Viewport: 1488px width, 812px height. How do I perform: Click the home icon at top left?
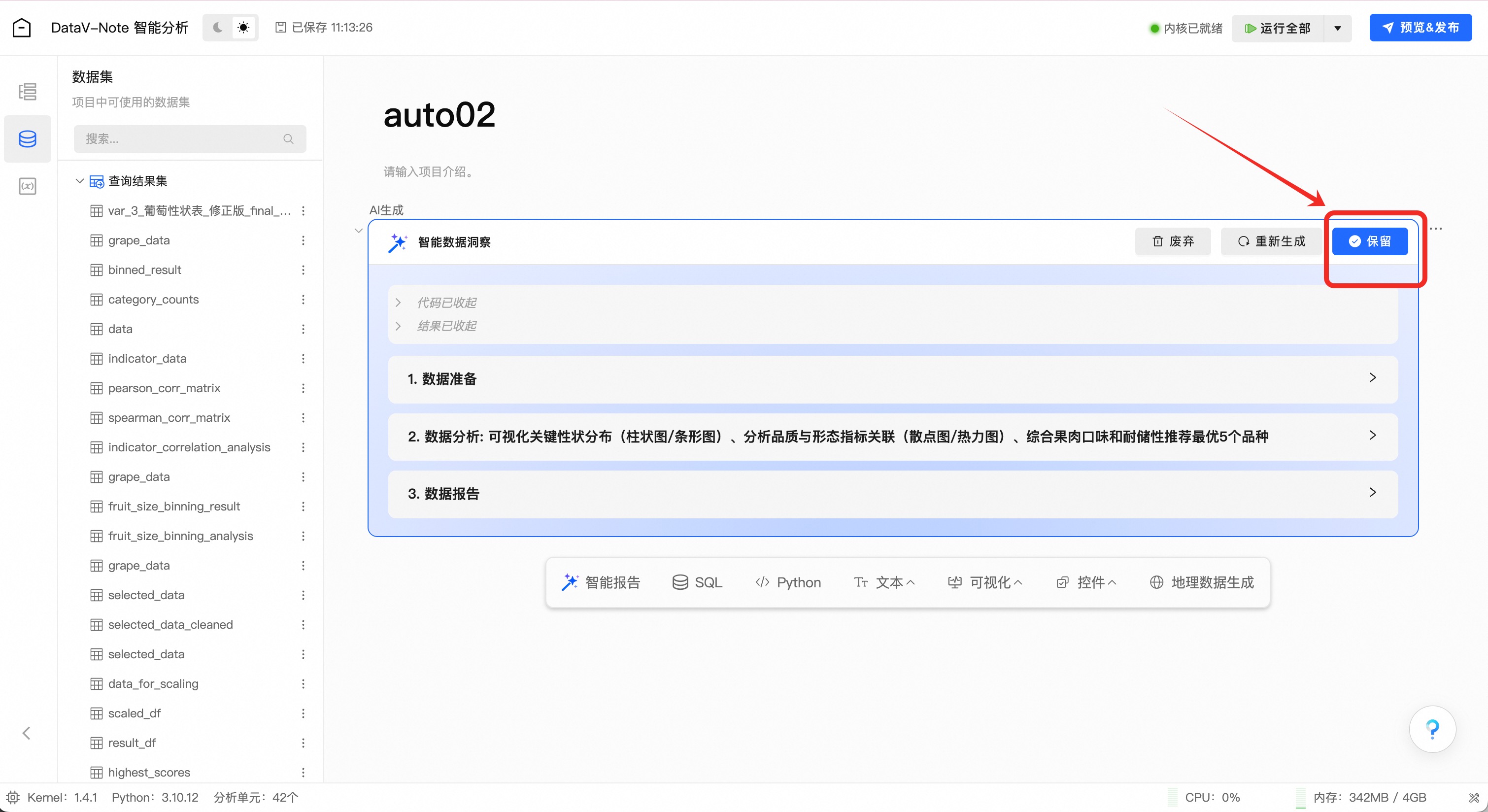point(22,28)
